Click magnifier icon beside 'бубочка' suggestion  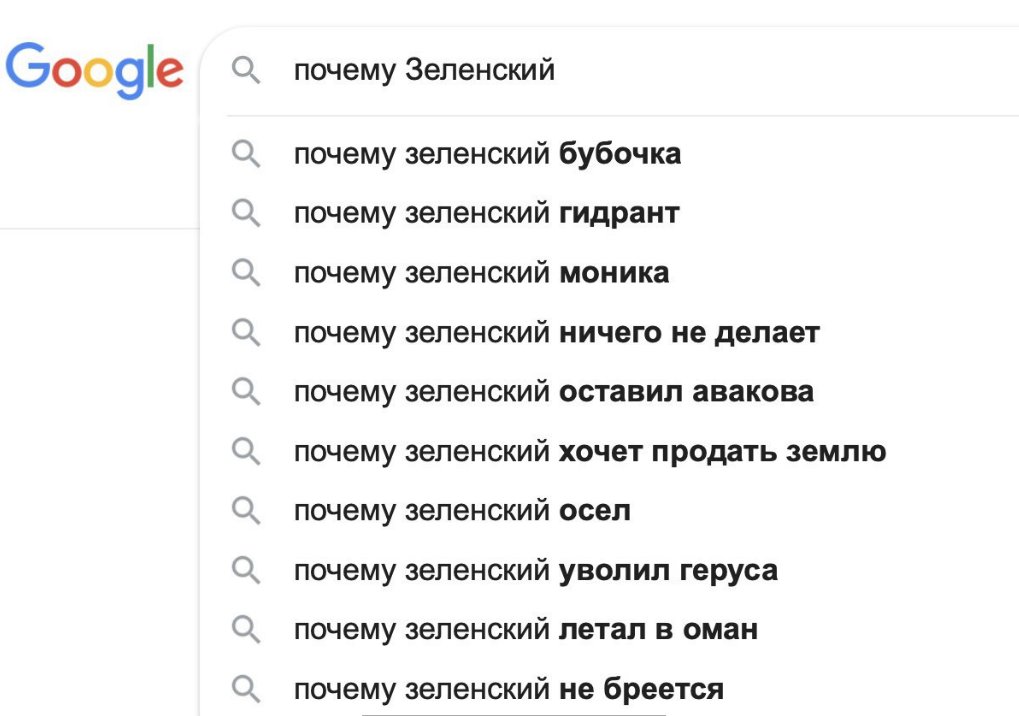pyautogui.click(x=246, y=154)
